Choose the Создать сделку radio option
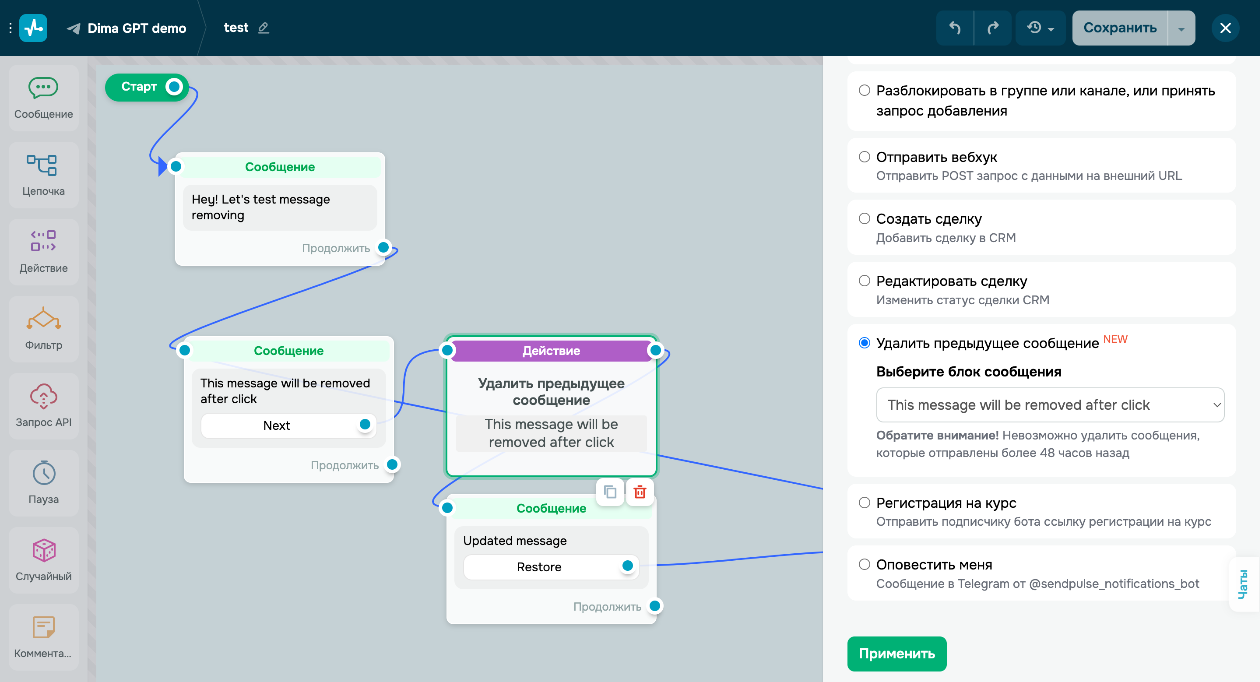 coord(864,219)
